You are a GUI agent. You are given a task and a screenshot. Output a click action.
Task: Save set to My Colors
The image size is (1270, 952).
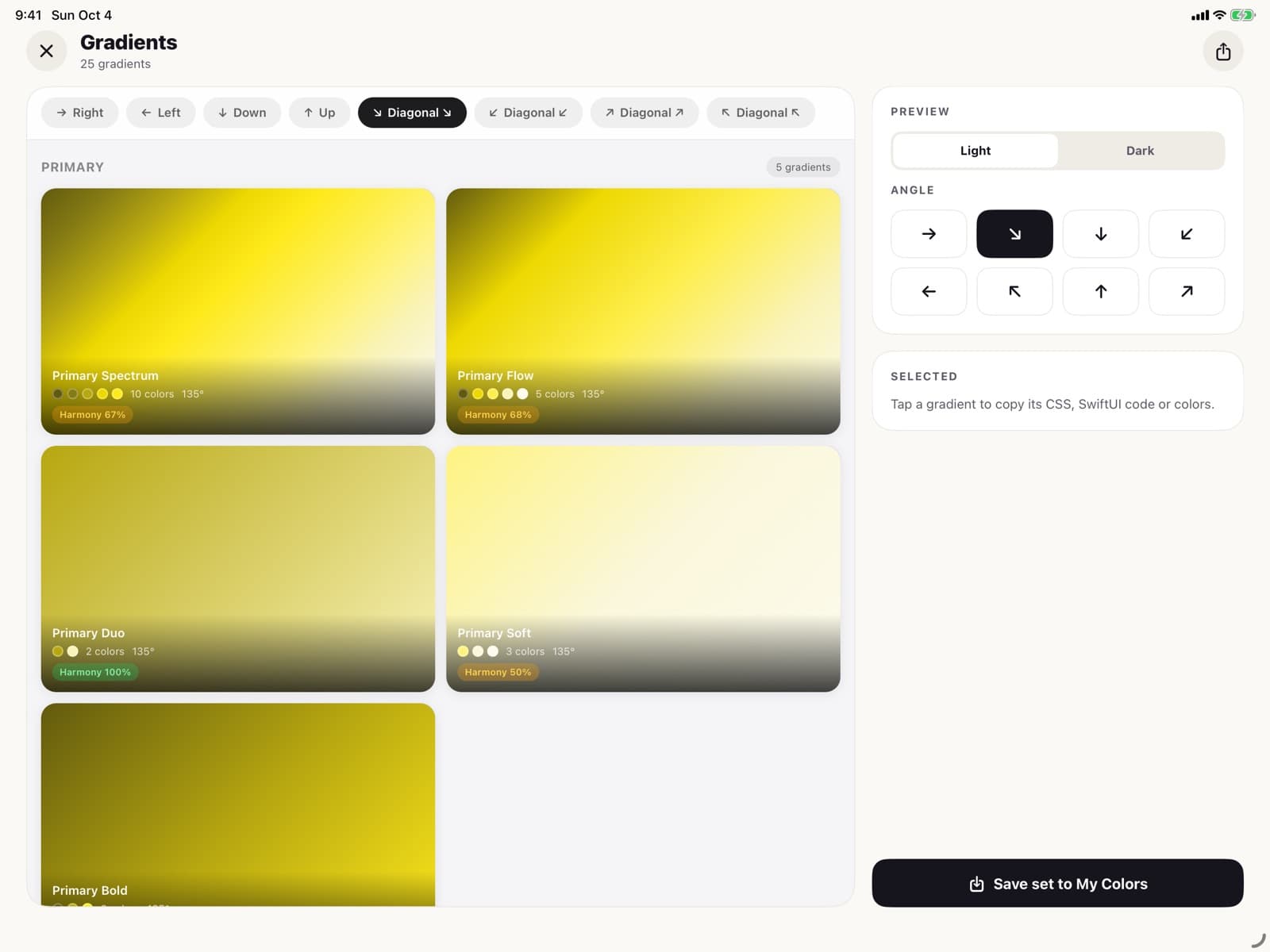pos(1057,883)
